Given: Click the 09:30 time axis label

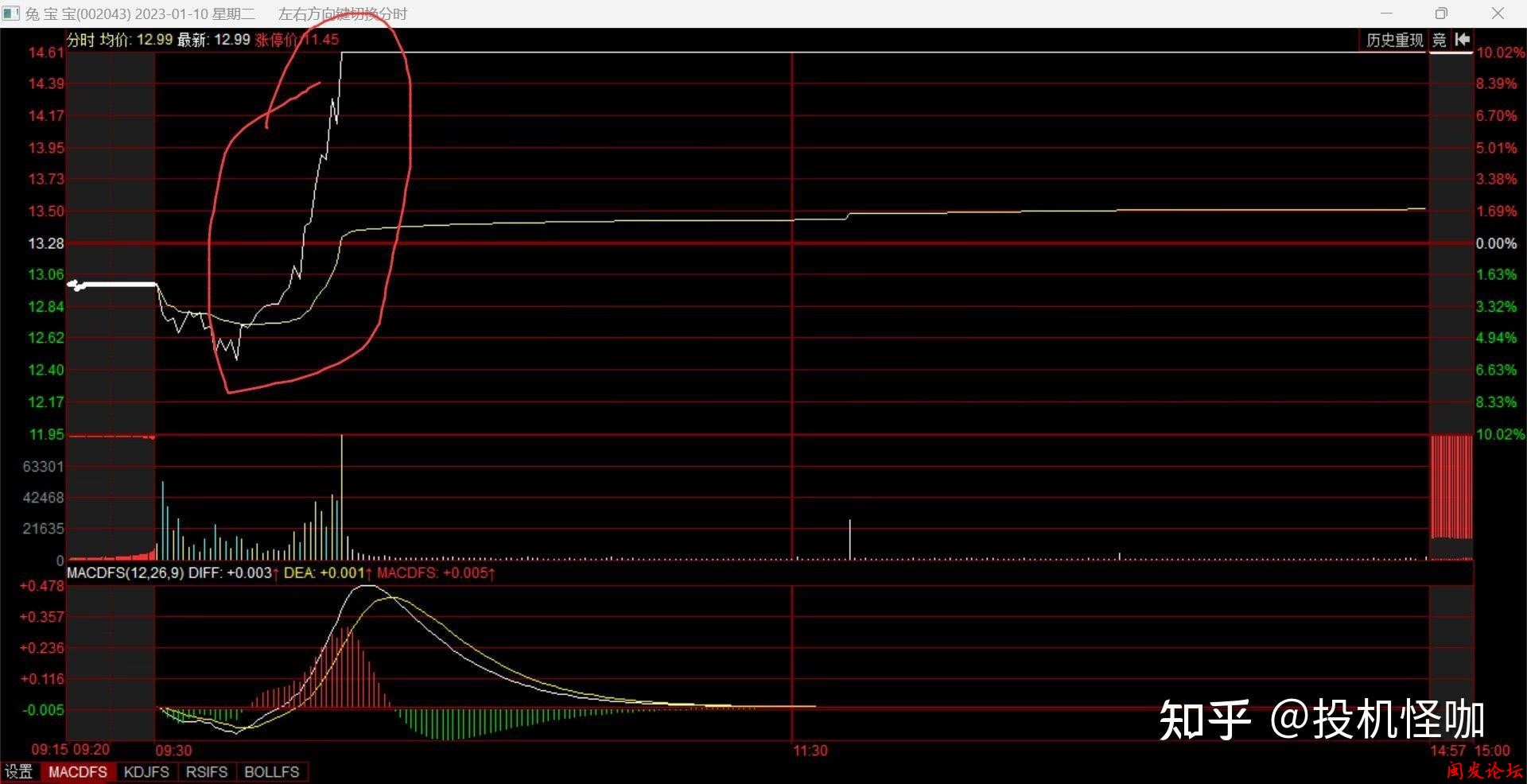Looking at the screenshot, I should point(173,751).
